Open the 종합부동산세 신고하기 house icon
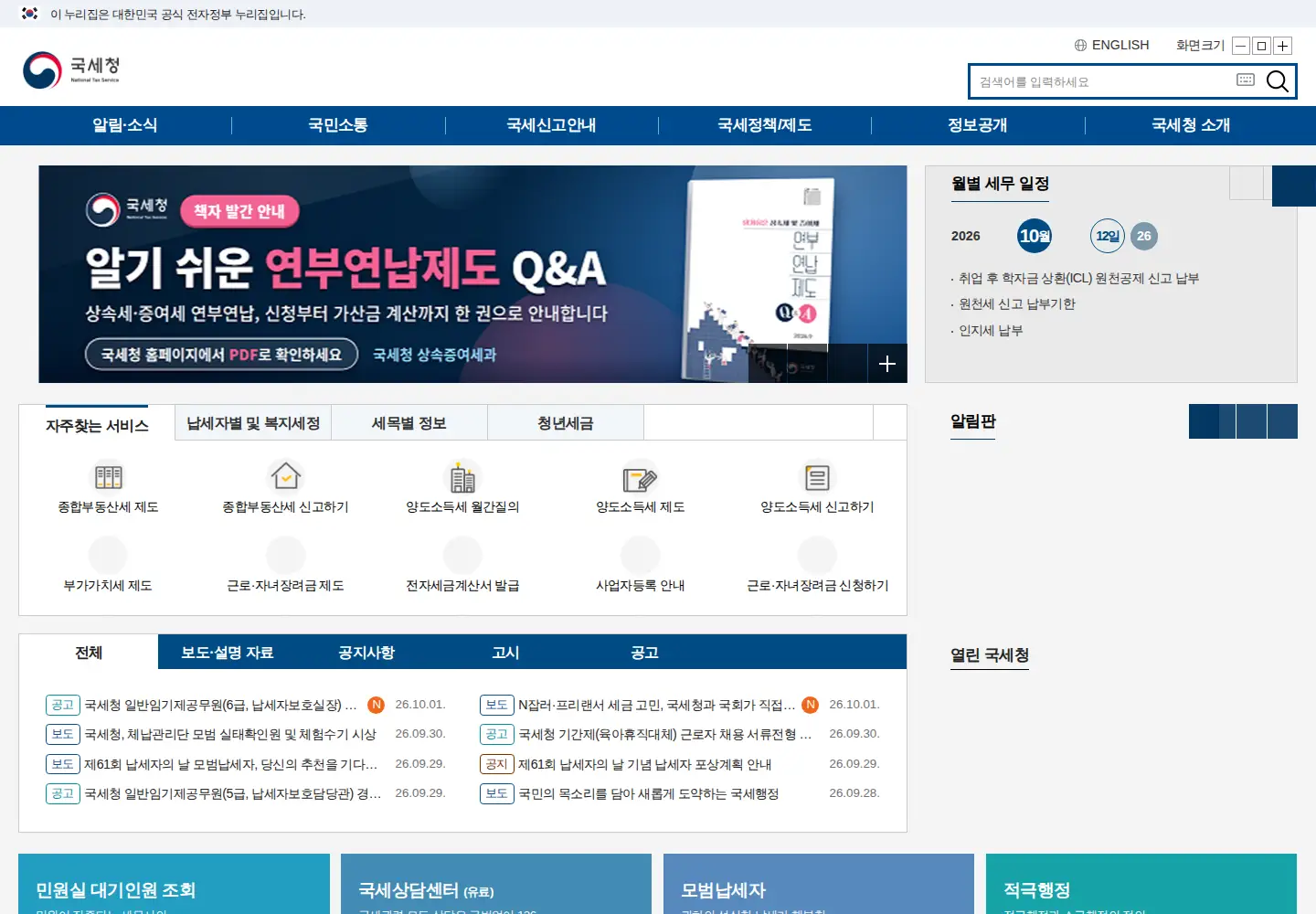The image size is (1316, 914). pos(285,477)
